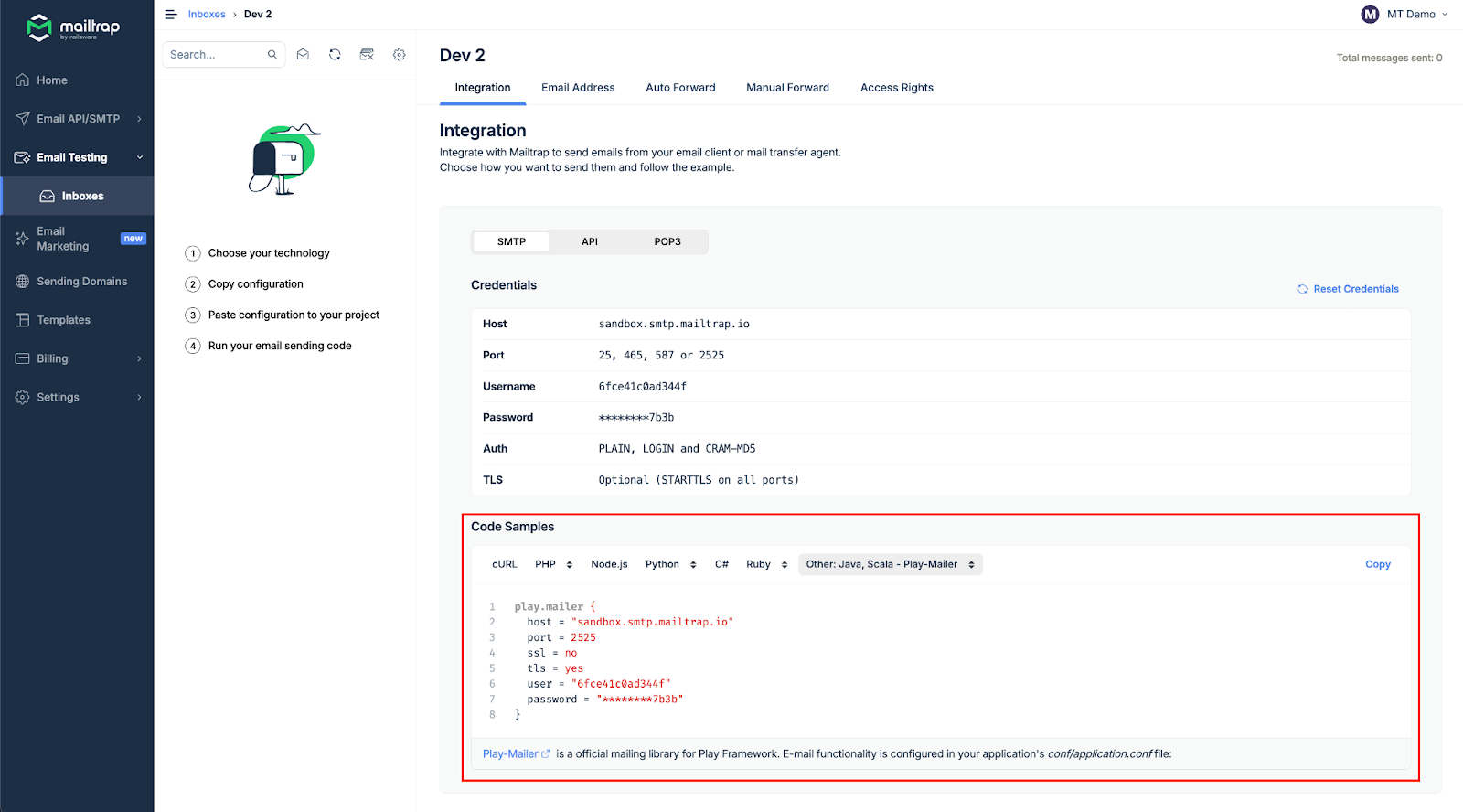Click the Username value 6fce41c0ad344f in Credentials
Image resolution: width=1463 pixels, height=812 pixels.
[643, 387]
